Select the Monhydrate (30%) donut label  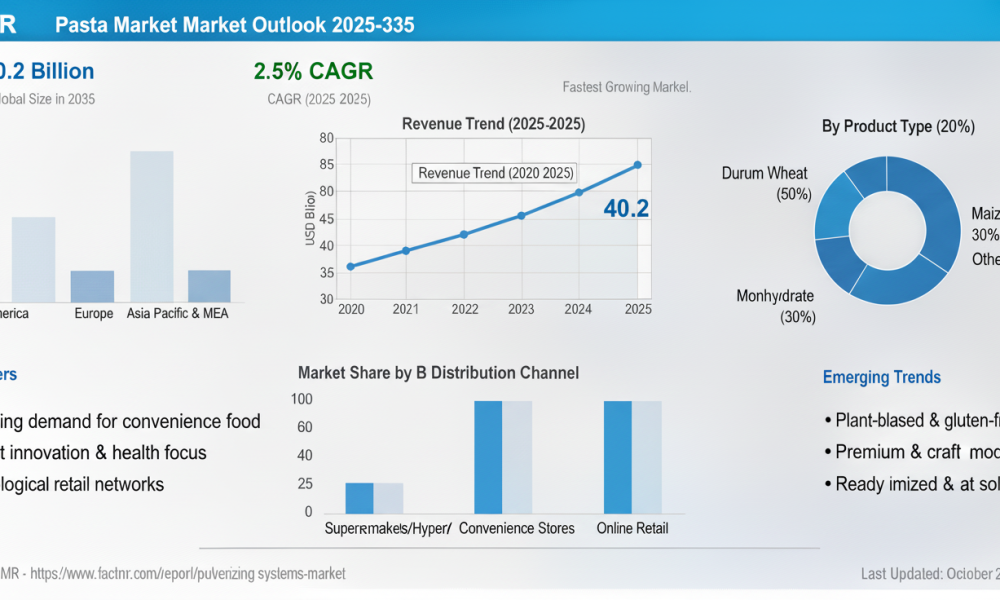776,306
